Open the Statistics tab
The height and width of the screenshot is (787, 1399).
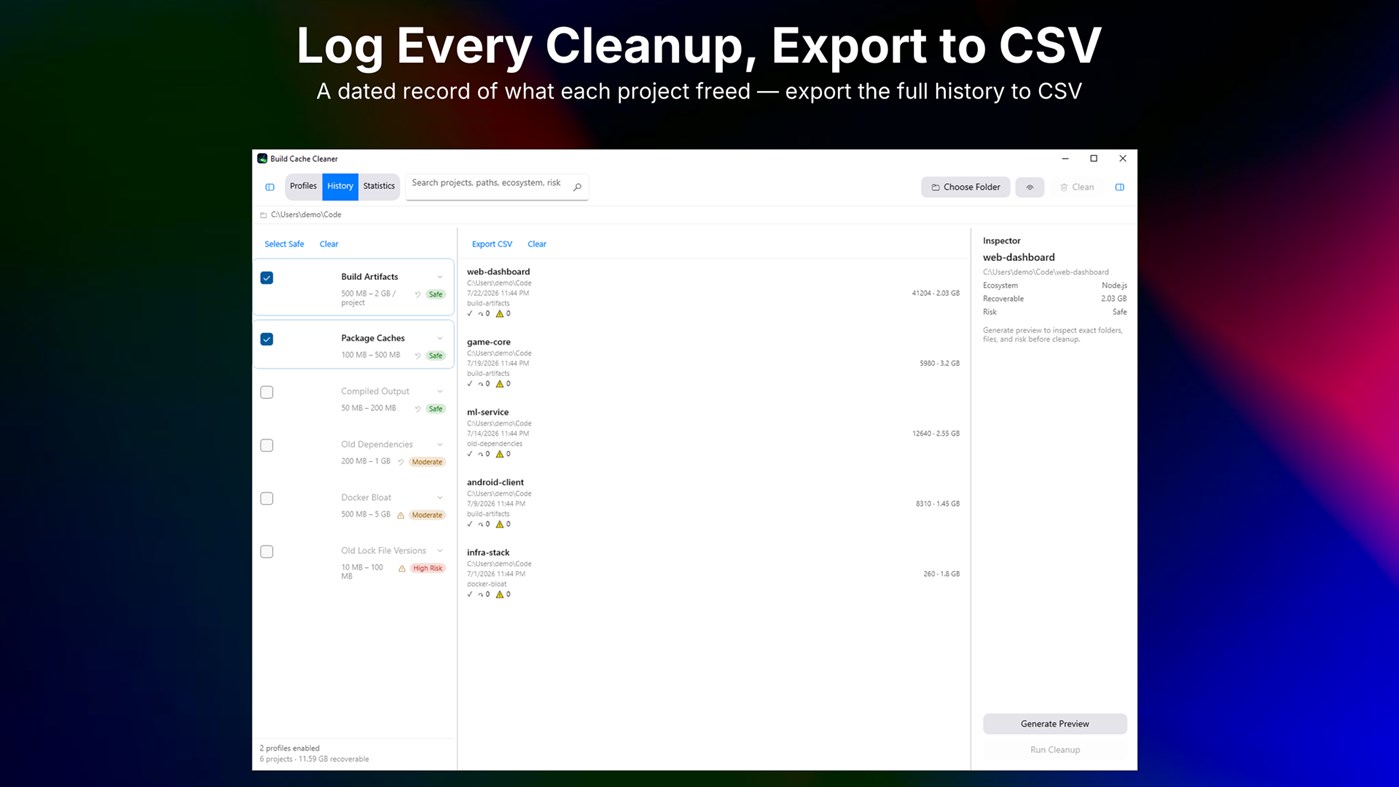[379, 186]
